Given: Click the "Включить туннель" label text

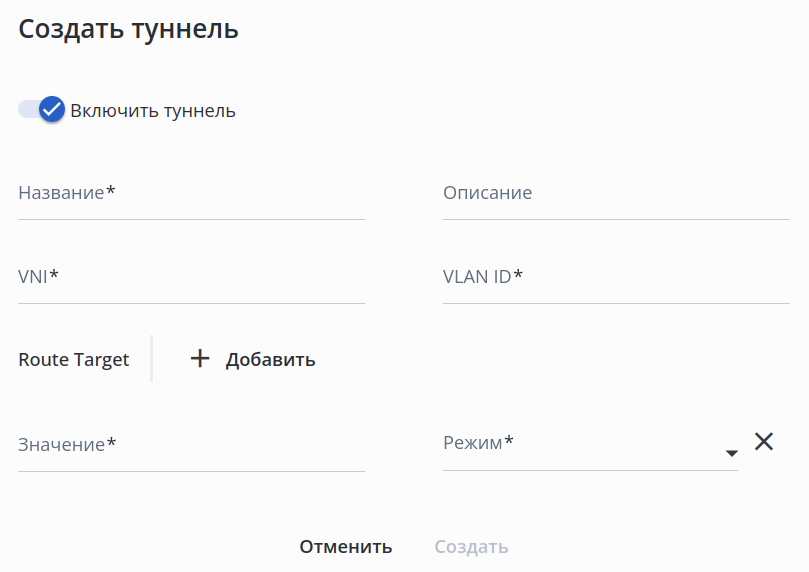Looking at the screenshot, I should 153,111.
